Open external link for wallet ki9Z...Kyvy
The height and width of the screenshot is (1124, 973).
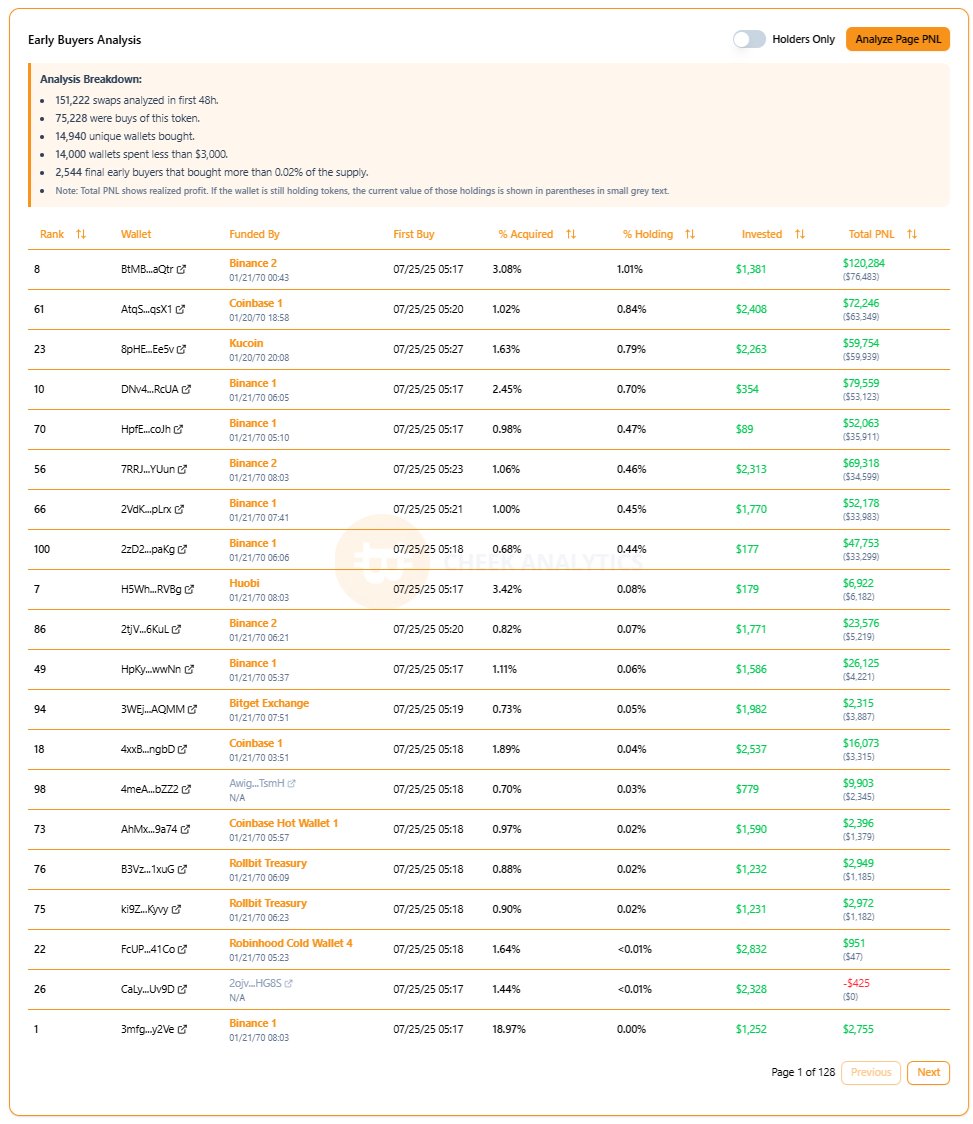point(176,910)
